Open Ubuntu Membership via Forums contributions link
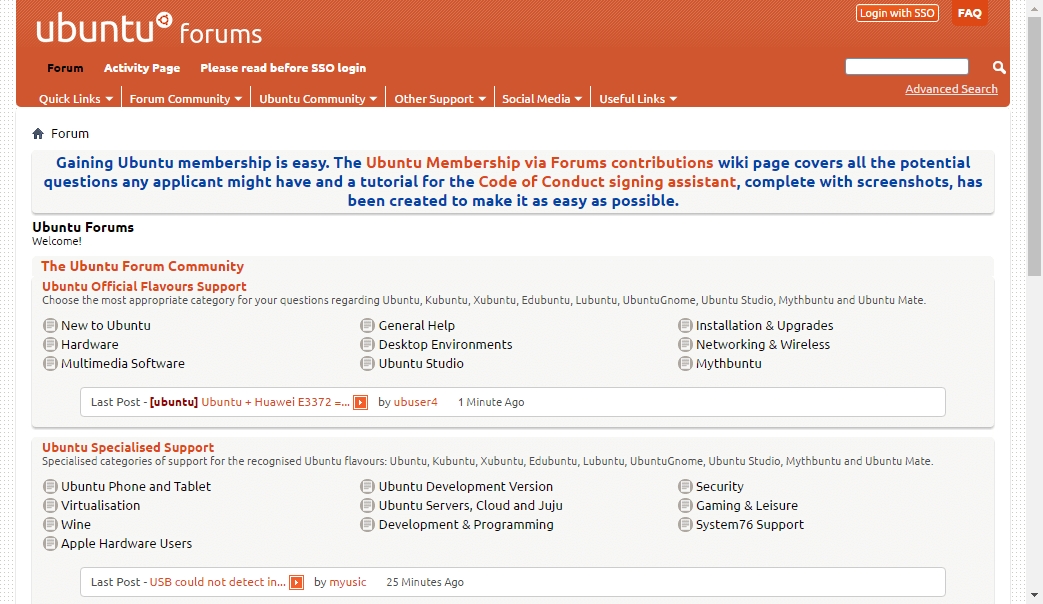1043x604 pixels. (x=539, y=163)
